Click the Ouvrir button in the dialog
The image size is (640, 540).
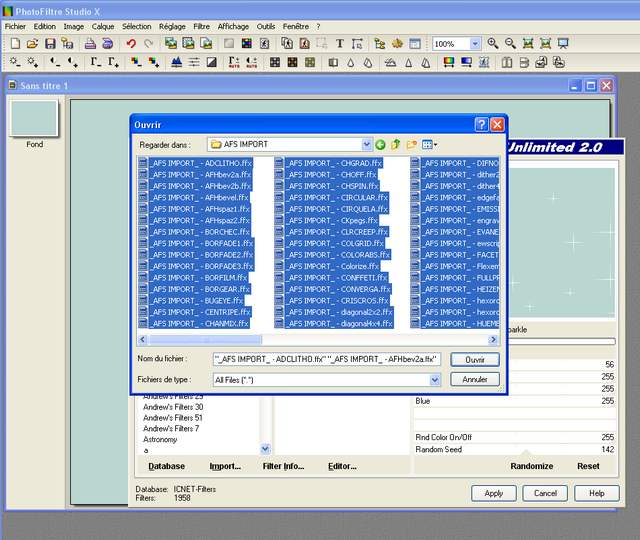coord(475,360)
